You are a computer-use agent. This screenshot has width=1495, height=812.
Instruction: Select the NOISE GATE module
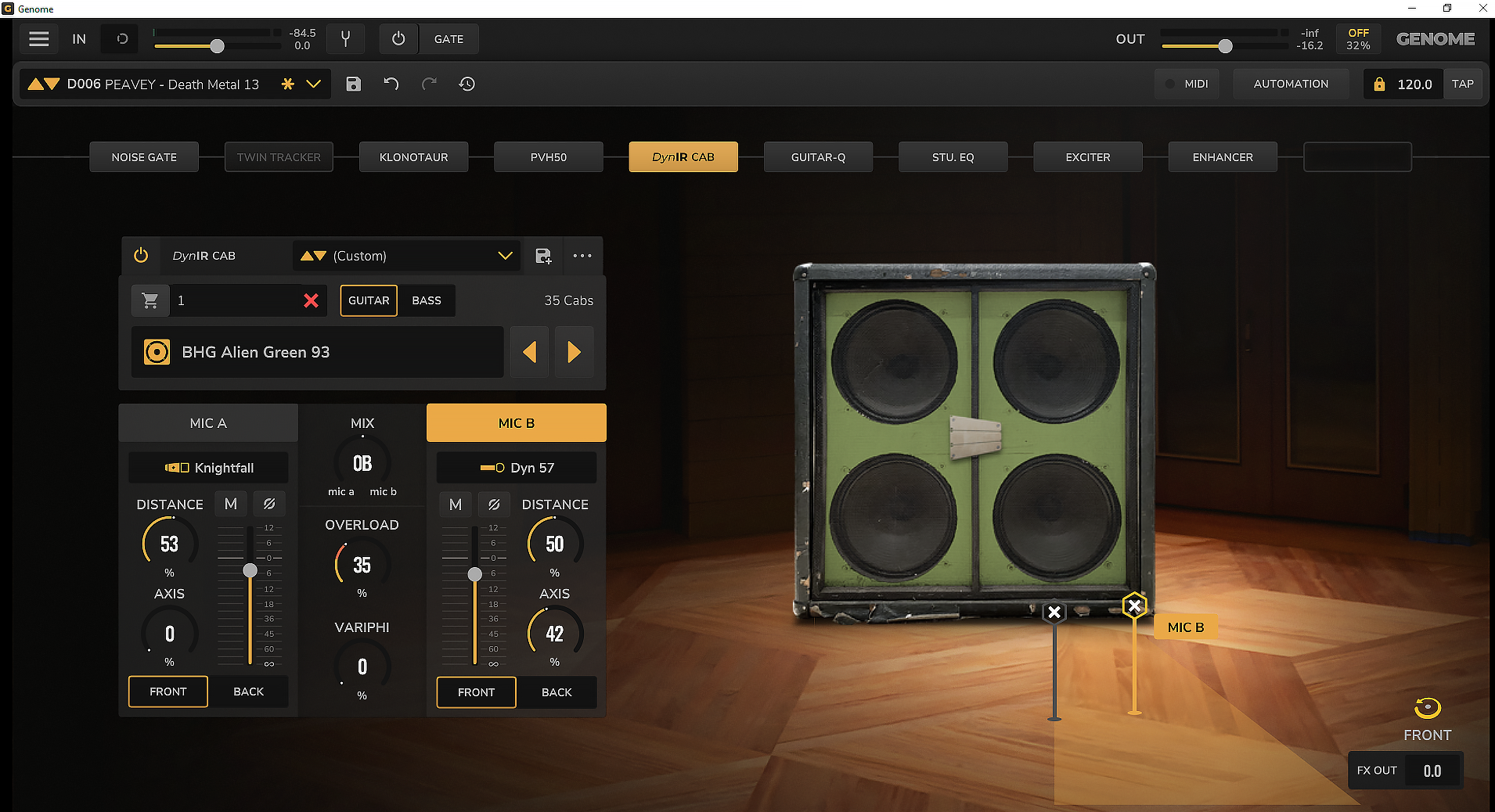144,157
